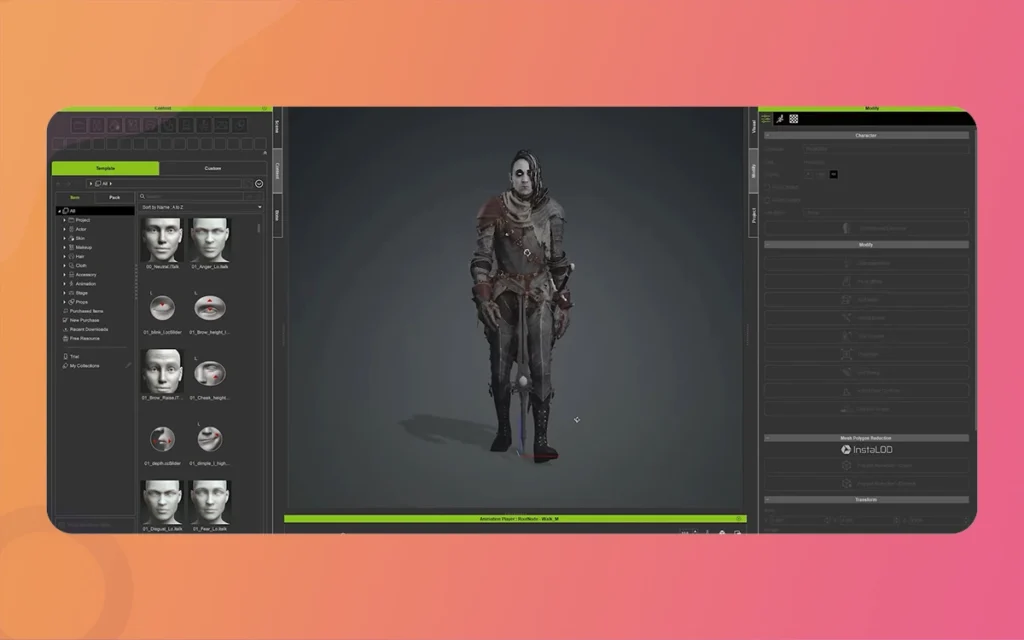Click the Hair category folder icon
The image size is (1024, 640).
(71, 256)
